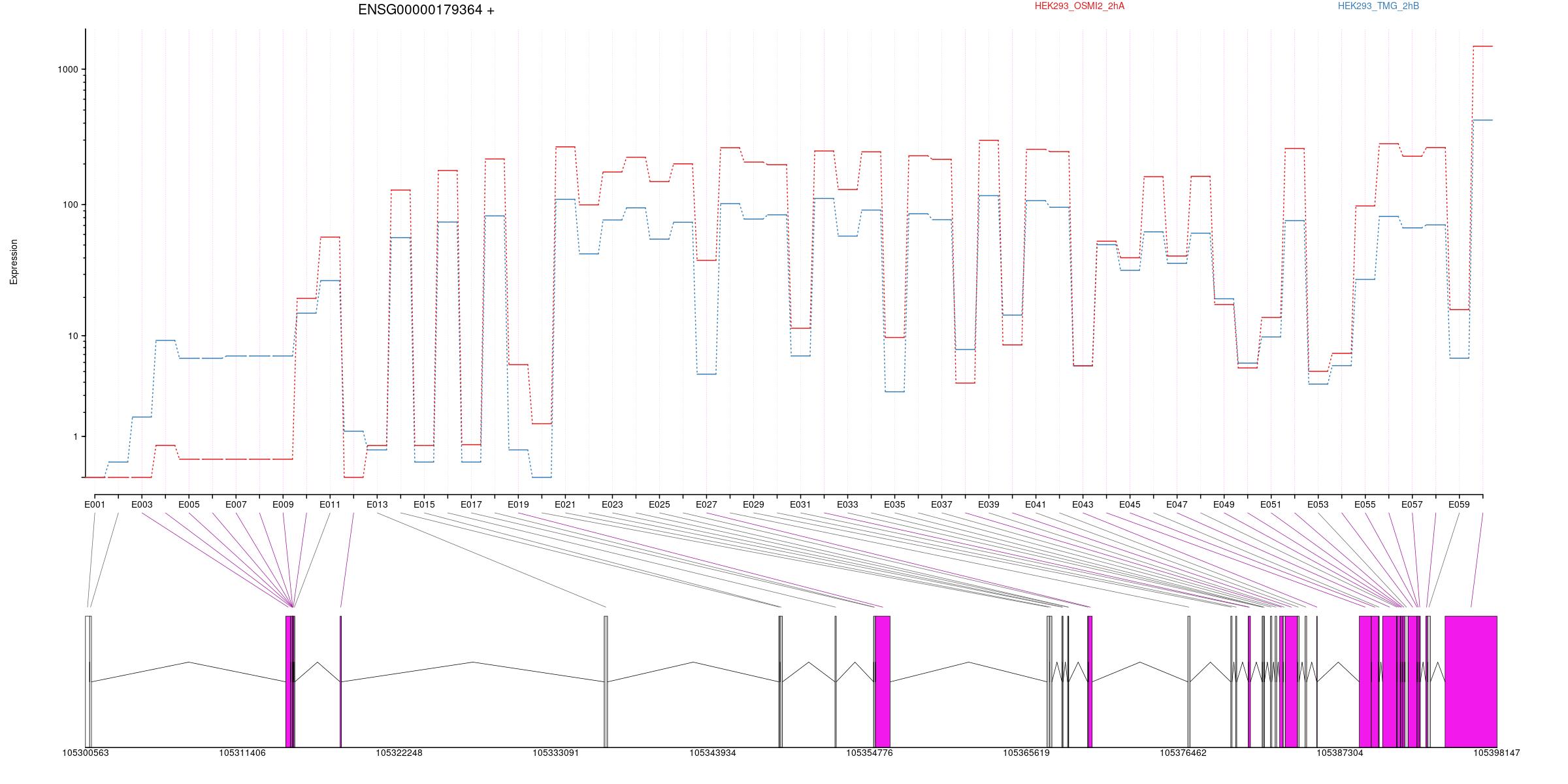Click the magenta exon block near 105354776

883,681
